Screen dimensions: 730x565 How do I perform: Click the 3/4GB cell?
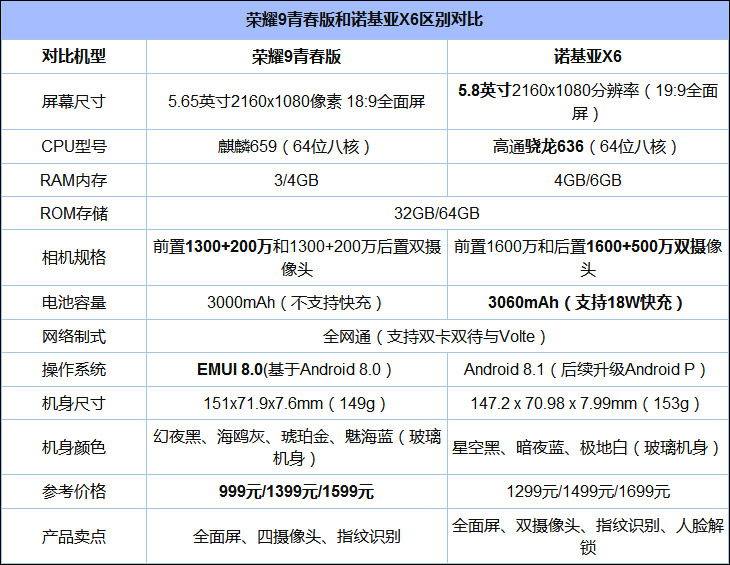(x=297, y=180)
